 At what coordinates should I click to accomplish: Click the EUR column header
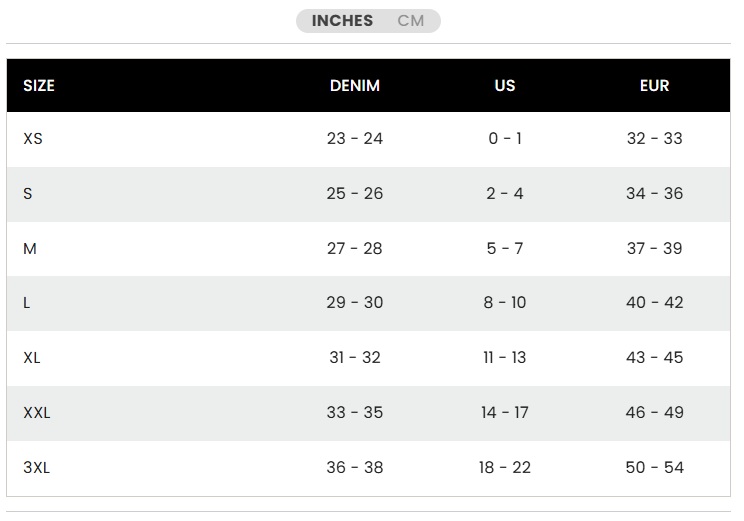tap(655, 86)
